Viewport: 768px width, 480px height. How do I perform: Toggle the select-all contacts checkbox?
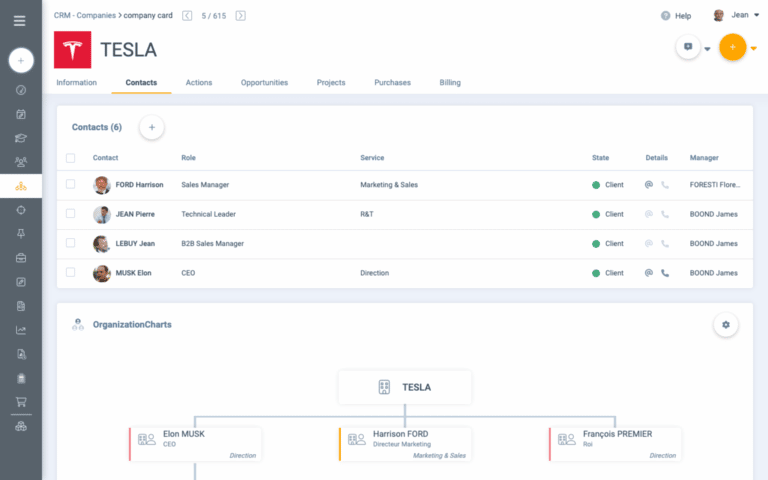point(71,158)
